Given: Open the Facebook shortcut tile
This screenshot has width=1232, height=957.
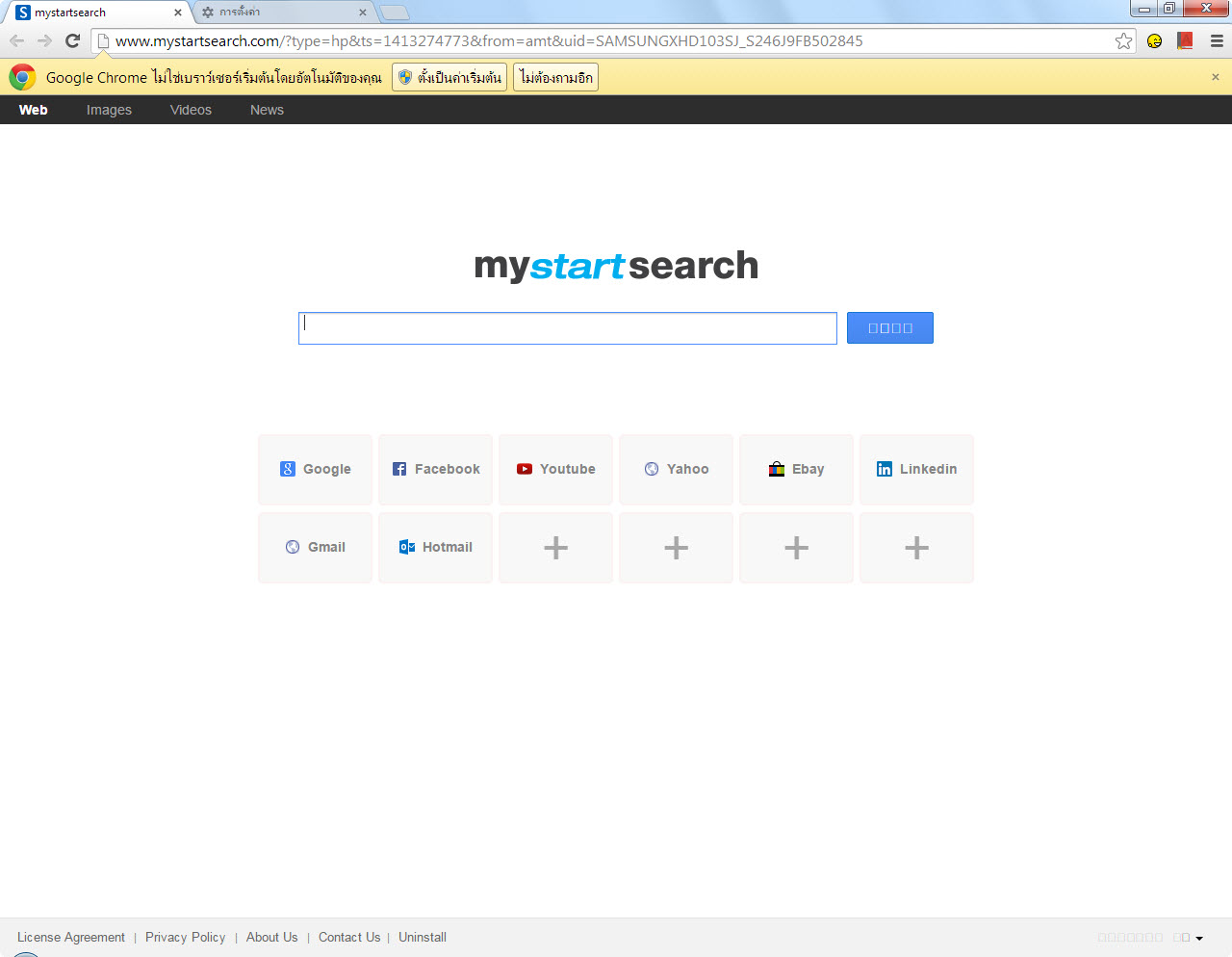Looking at the screenshot, I should (x=435, y=470).
